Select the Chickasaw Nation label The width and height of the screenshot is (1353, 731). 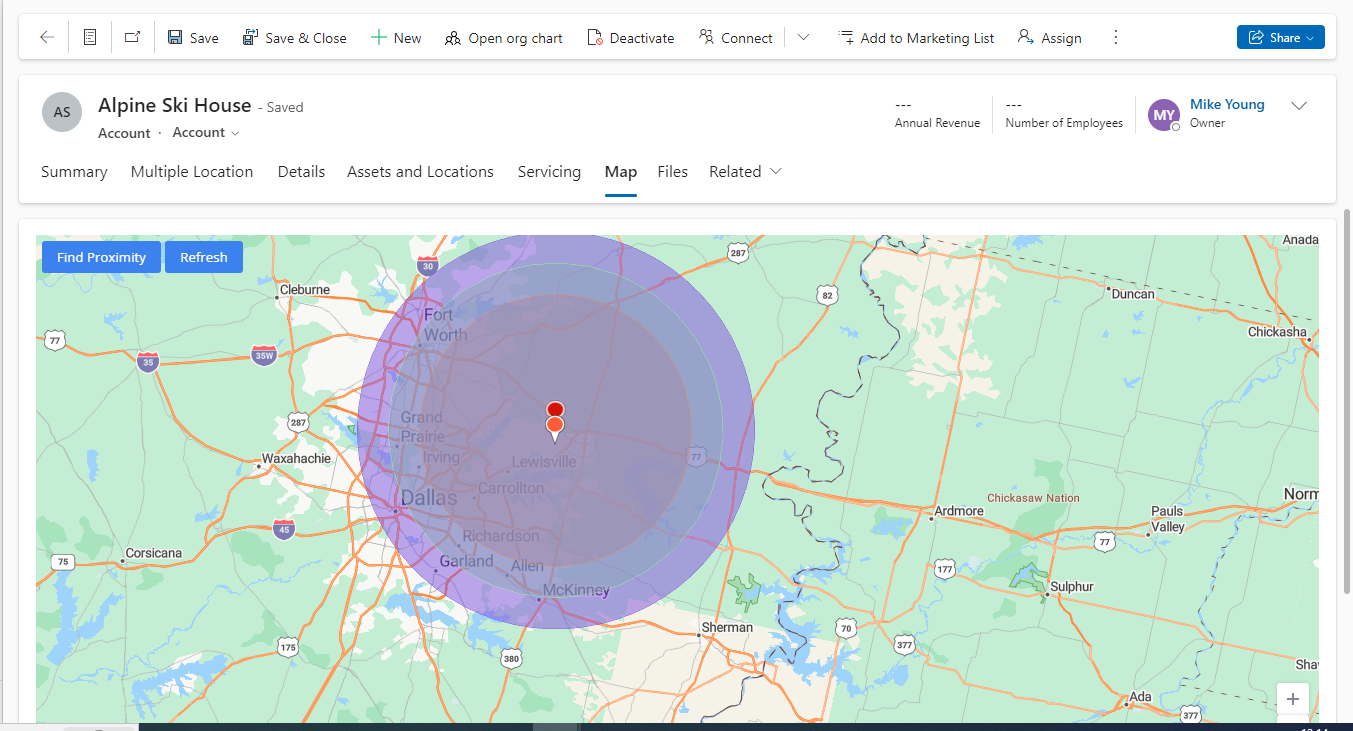click(1033, 498)
